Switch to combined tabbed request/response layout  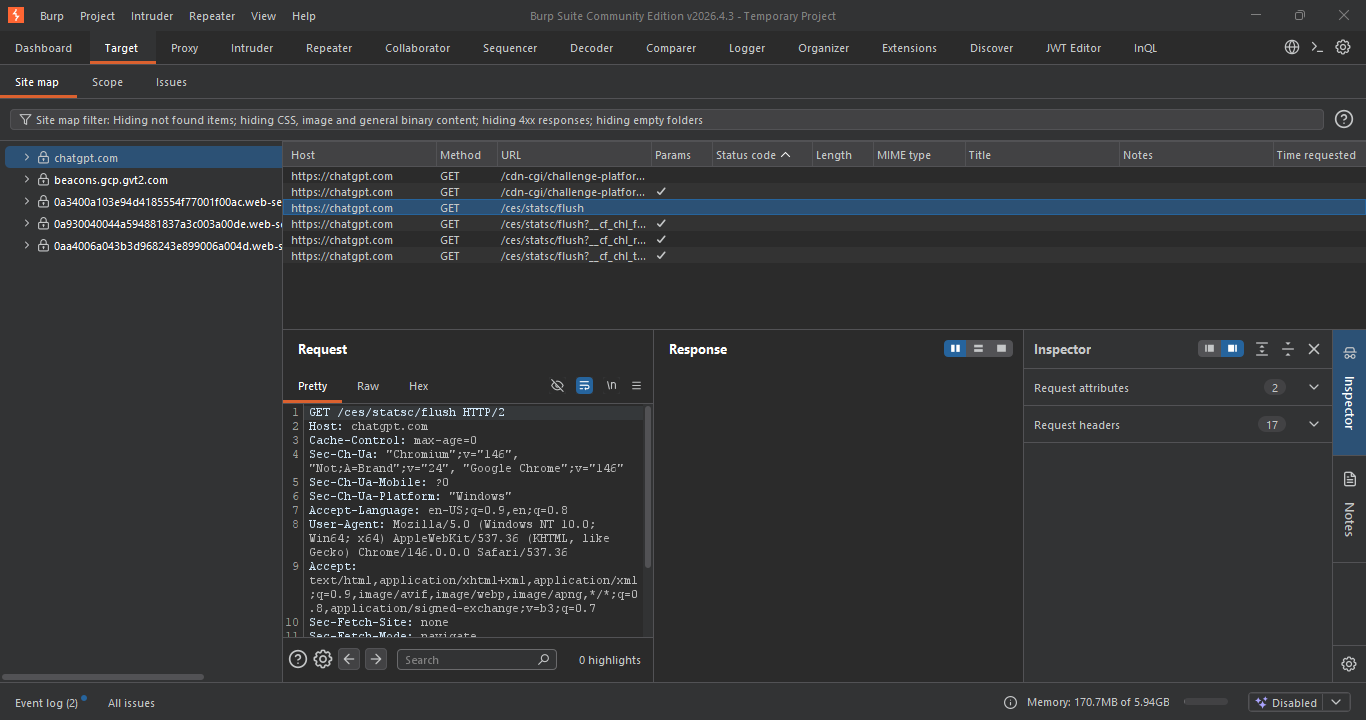click(1001, 349)
